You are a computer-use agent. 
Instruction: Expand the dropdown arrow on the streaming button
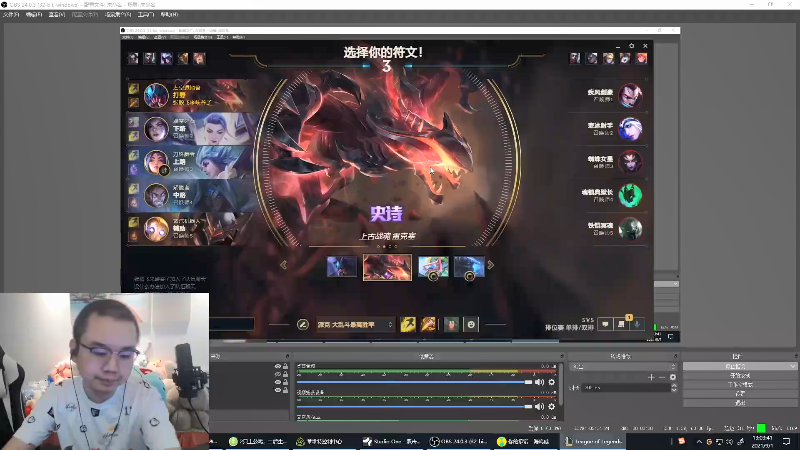[792, 366]
